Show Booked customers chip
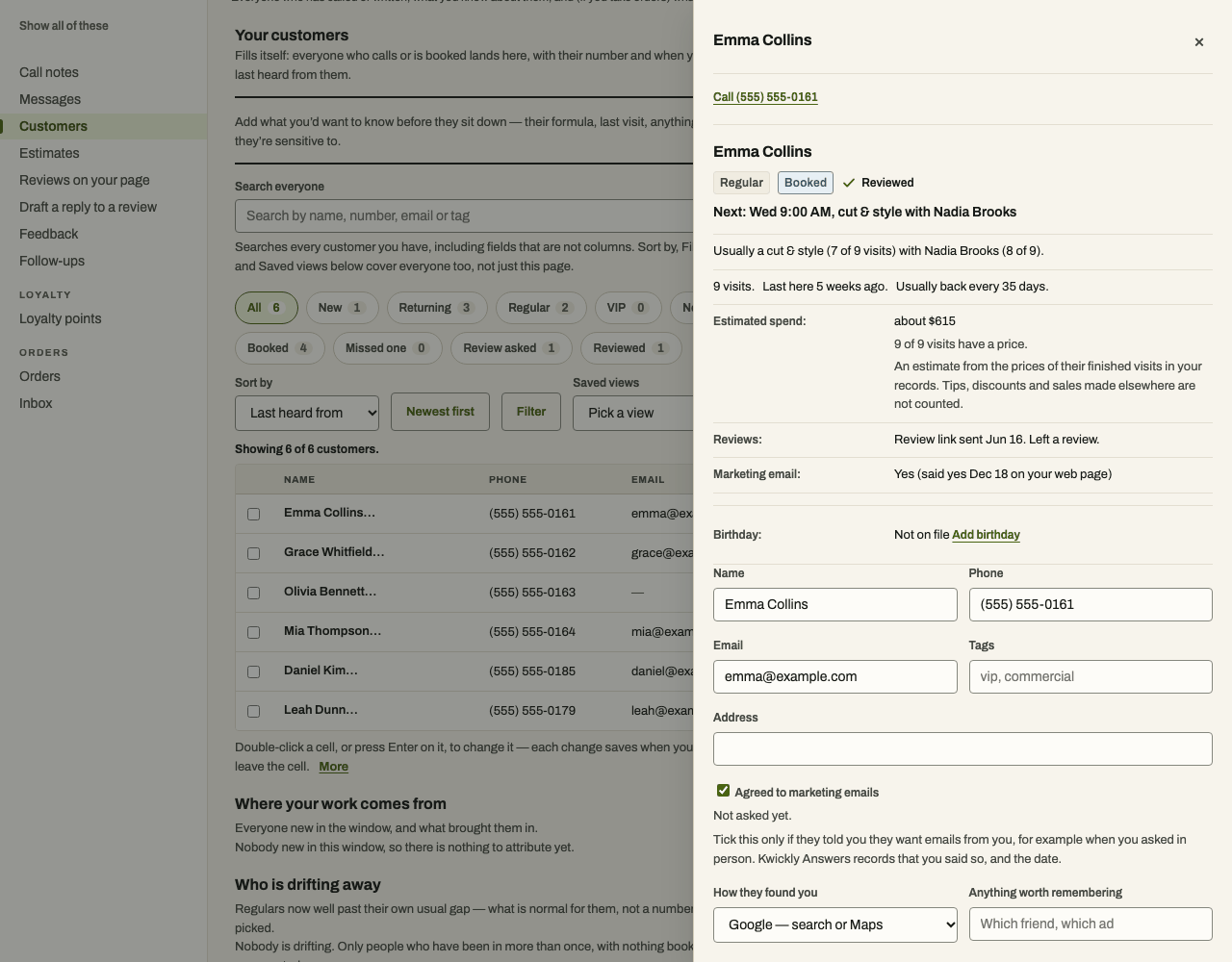Screen dimensions: 1232x962 279,348
